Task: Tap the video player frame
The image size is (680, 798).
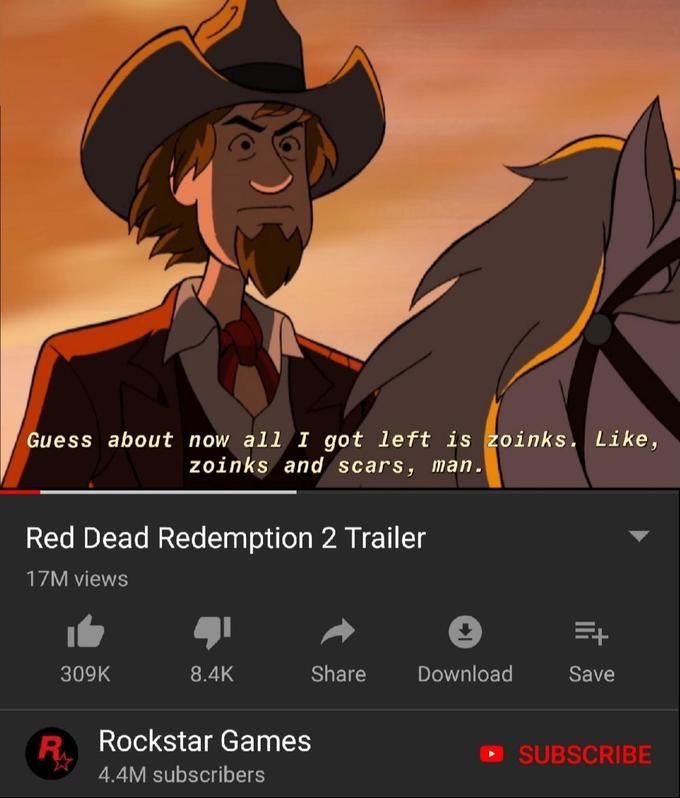Action: (340, 244)
